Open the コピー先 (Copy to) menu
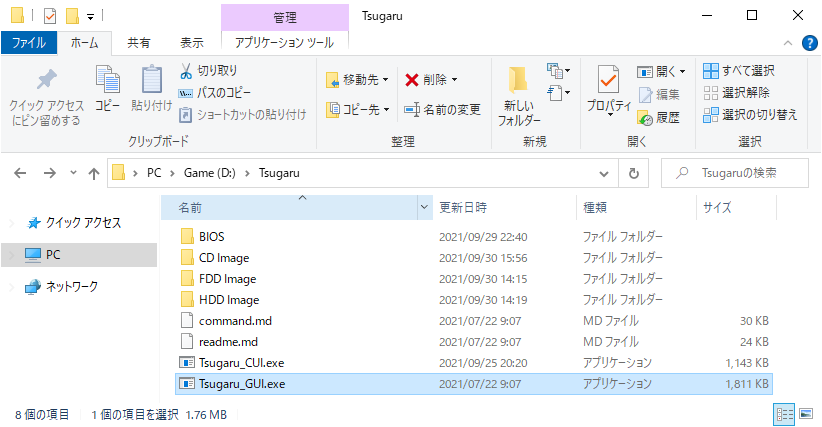Image resolution: width=822 pixels, height=427 pixels. click(x=357, y=110)
